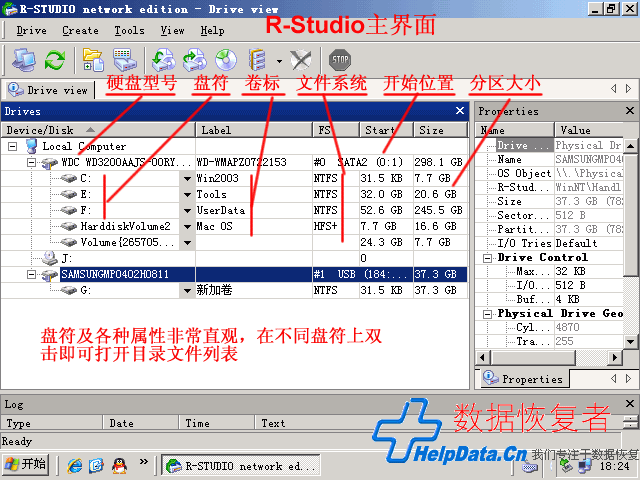The height and width of the screenshot is (480, 640).
Task: Sort by the Start column header
Action: pos(386,130)
